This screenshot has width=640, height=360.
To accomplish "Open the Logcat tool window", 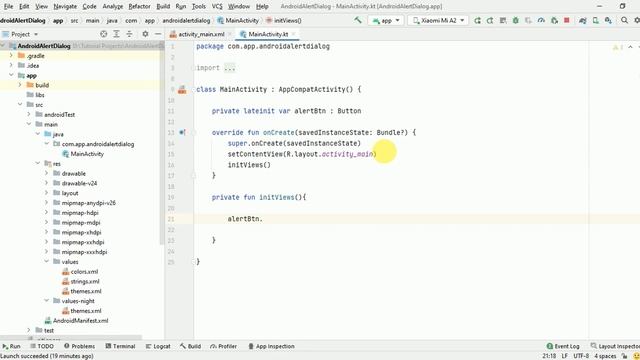I will (x=158, y=346).
